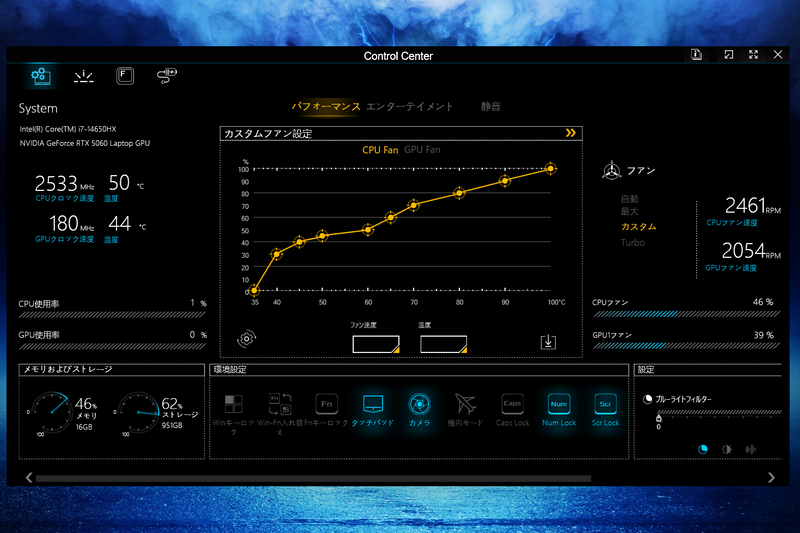Open the USB power delivery tab icon
Screen dimensions: 800x533
(166, 76)
